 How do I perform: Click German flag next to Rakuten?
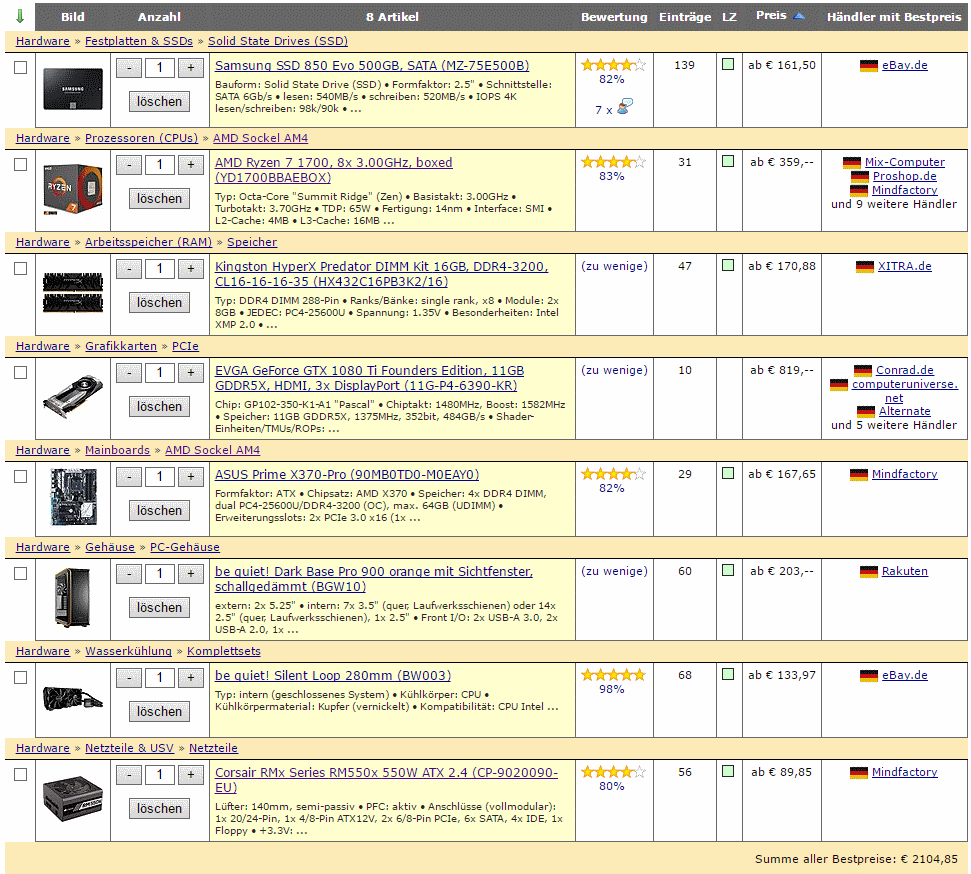pyautogui.click(x=869, y=572)
